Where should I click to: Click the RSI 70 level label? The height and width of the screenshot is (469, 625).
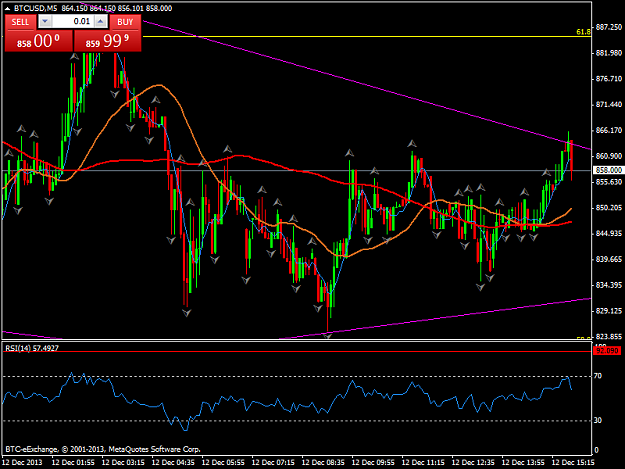(x=598, y=376)
